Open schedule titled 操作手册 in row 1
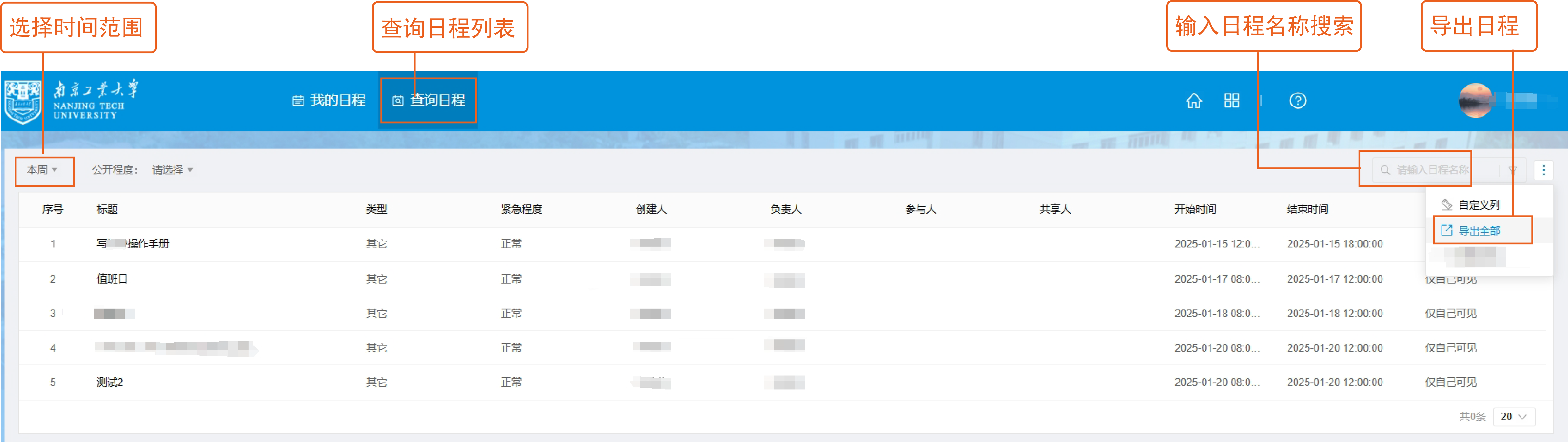 (133, 244)
